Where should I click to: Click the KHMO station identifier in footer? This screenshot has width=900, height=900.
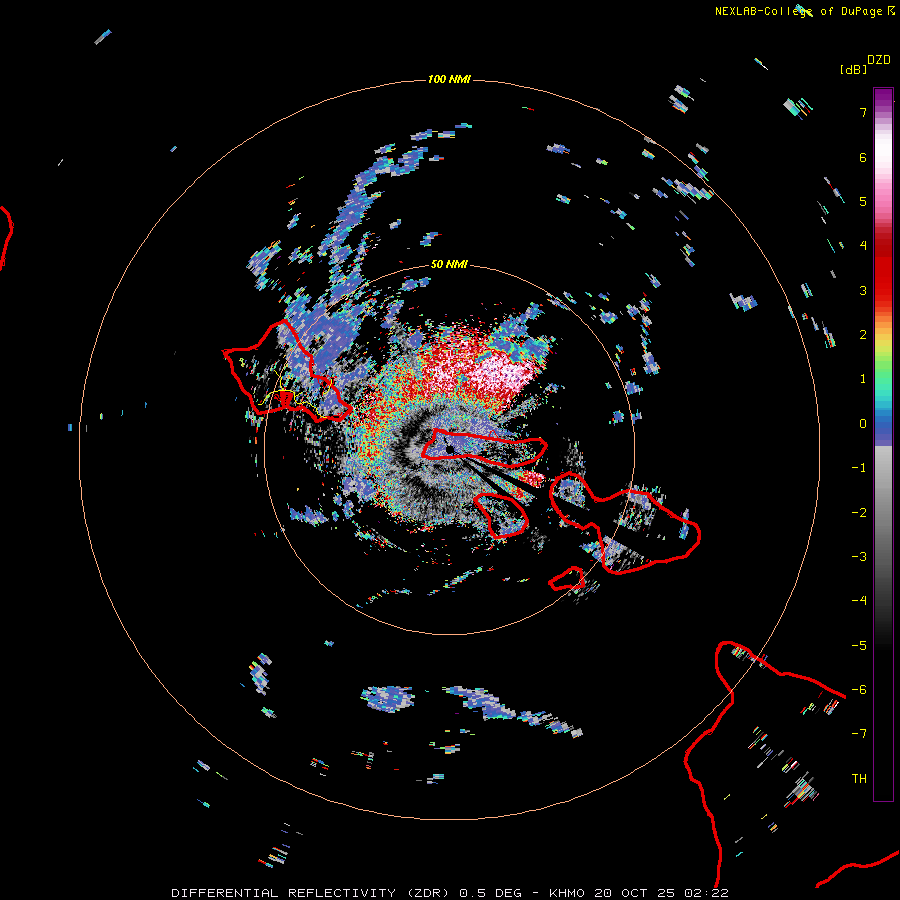pos(567,893)
